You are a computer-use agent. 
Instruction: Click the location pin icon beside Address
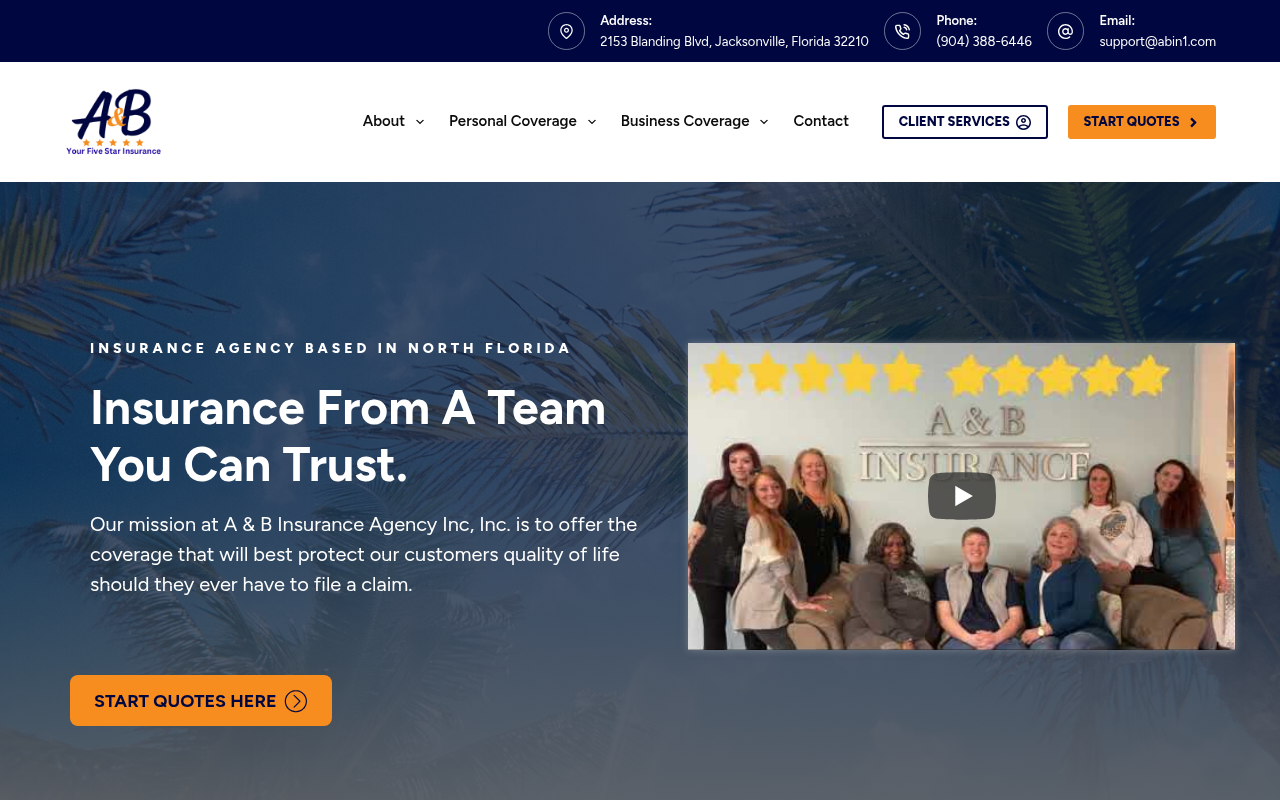[x=566, y=31]
